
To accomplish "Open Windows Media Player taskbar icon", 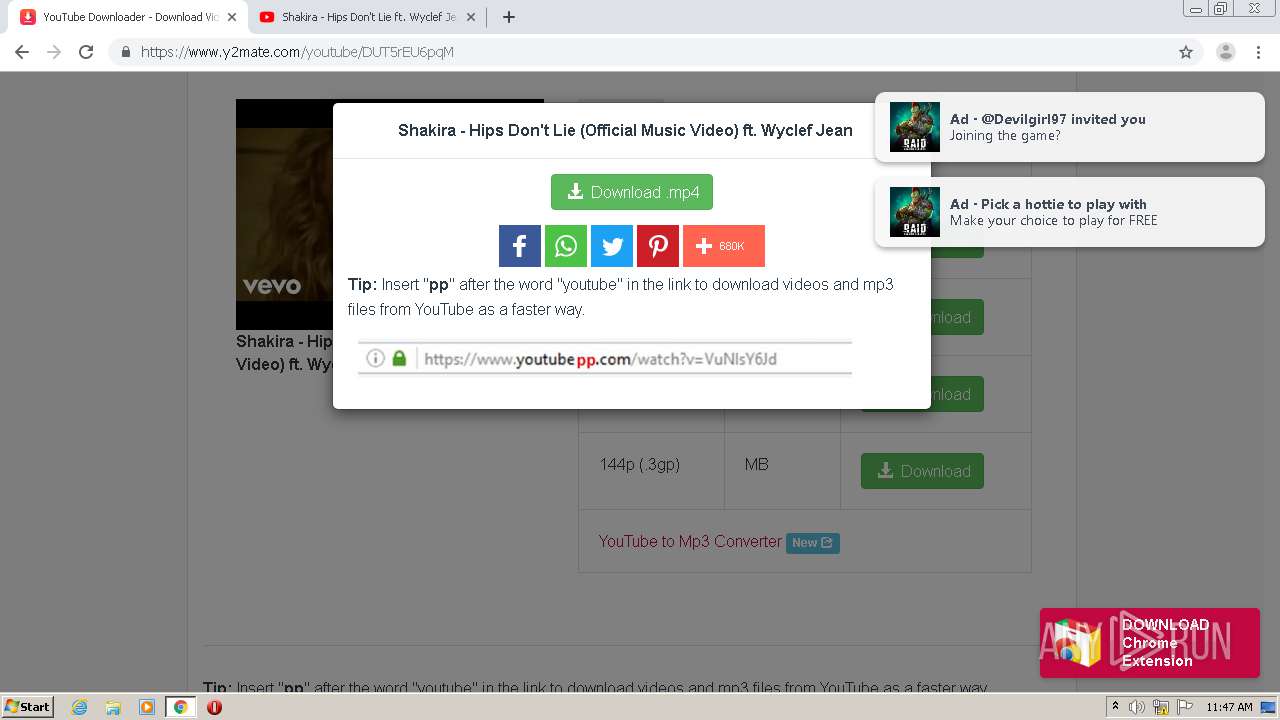I will tap(147, 707).
